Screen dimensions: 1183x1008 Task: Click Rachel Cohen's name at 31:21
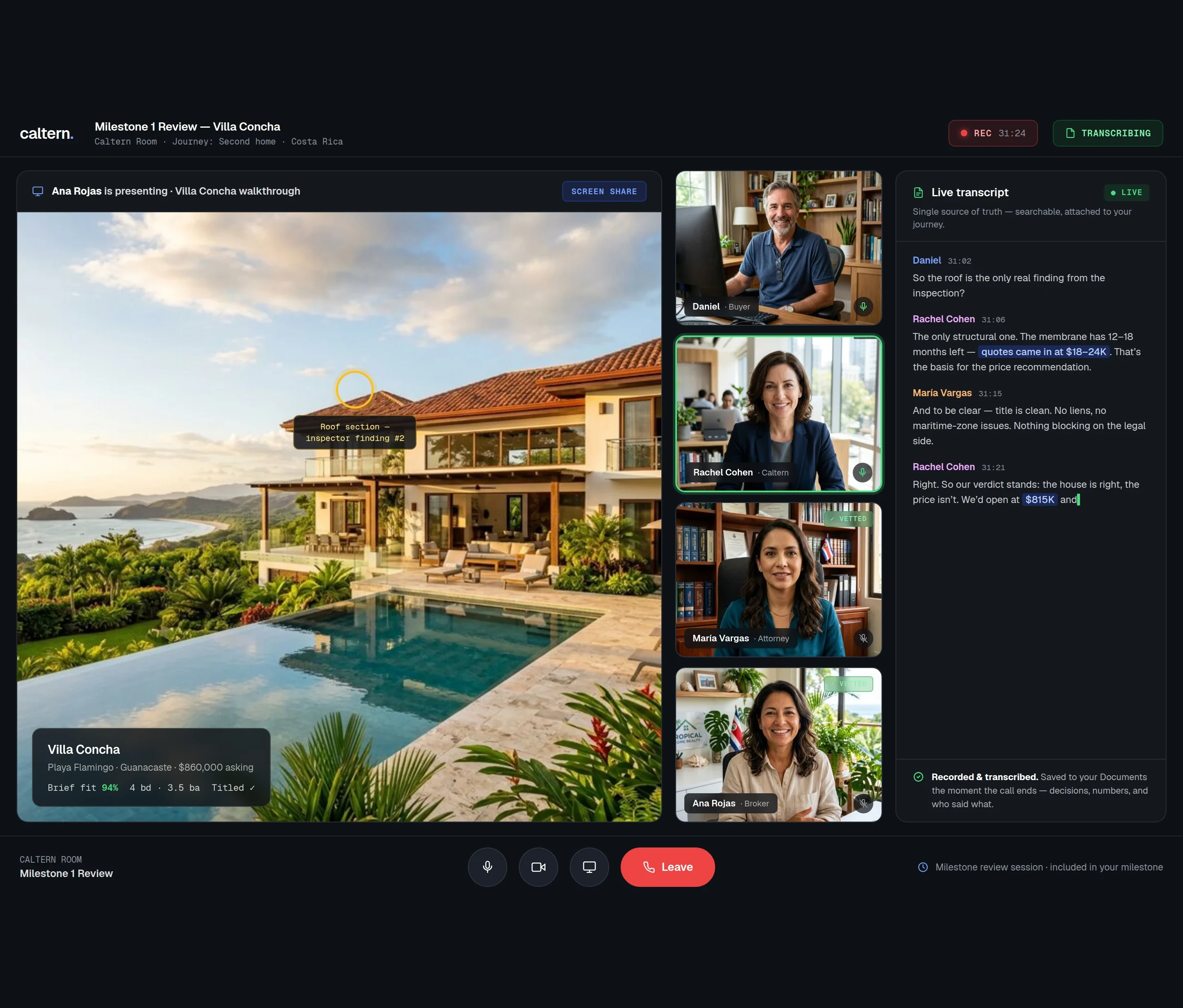point(943,467)
